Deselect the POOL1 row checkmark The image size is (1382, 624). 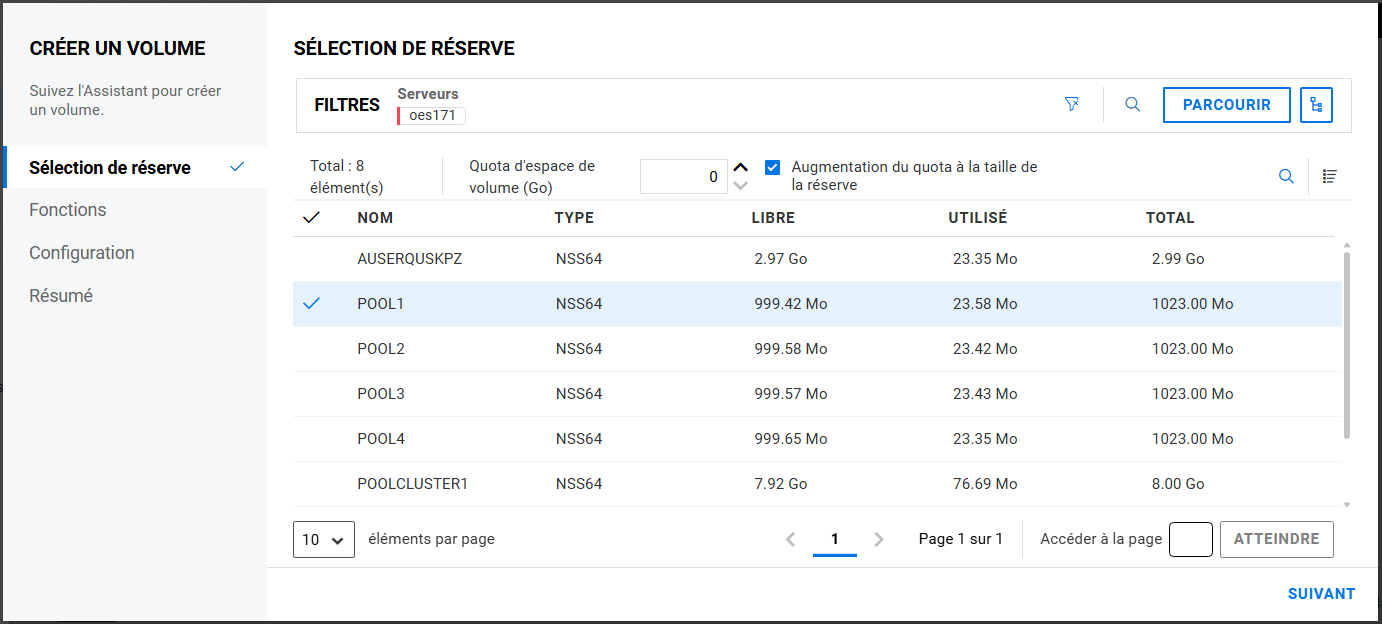[x=311, y=304]
